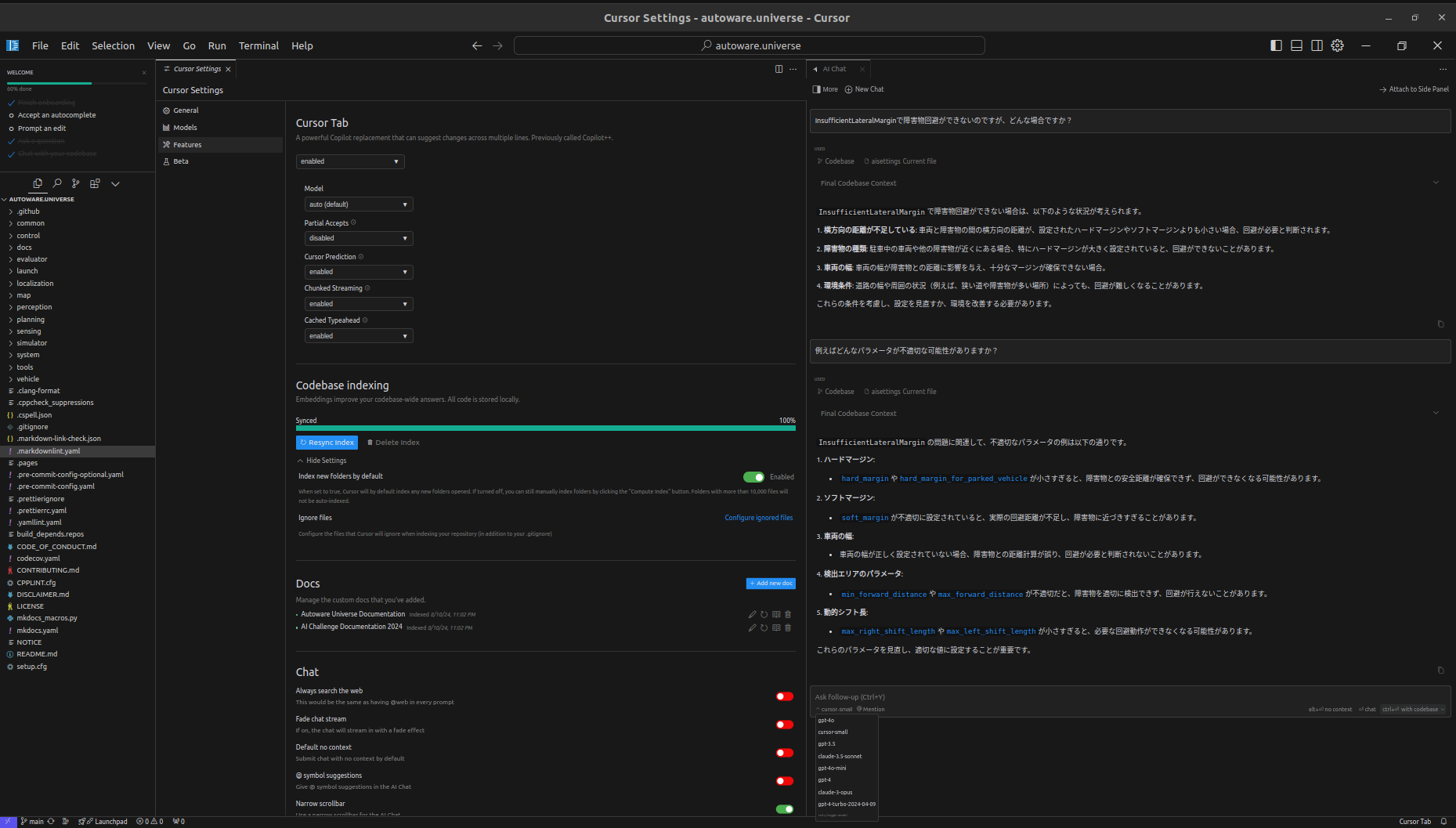Open the Terminal menu
This screenshot has width=1456, height=828.
coord(258,46)
